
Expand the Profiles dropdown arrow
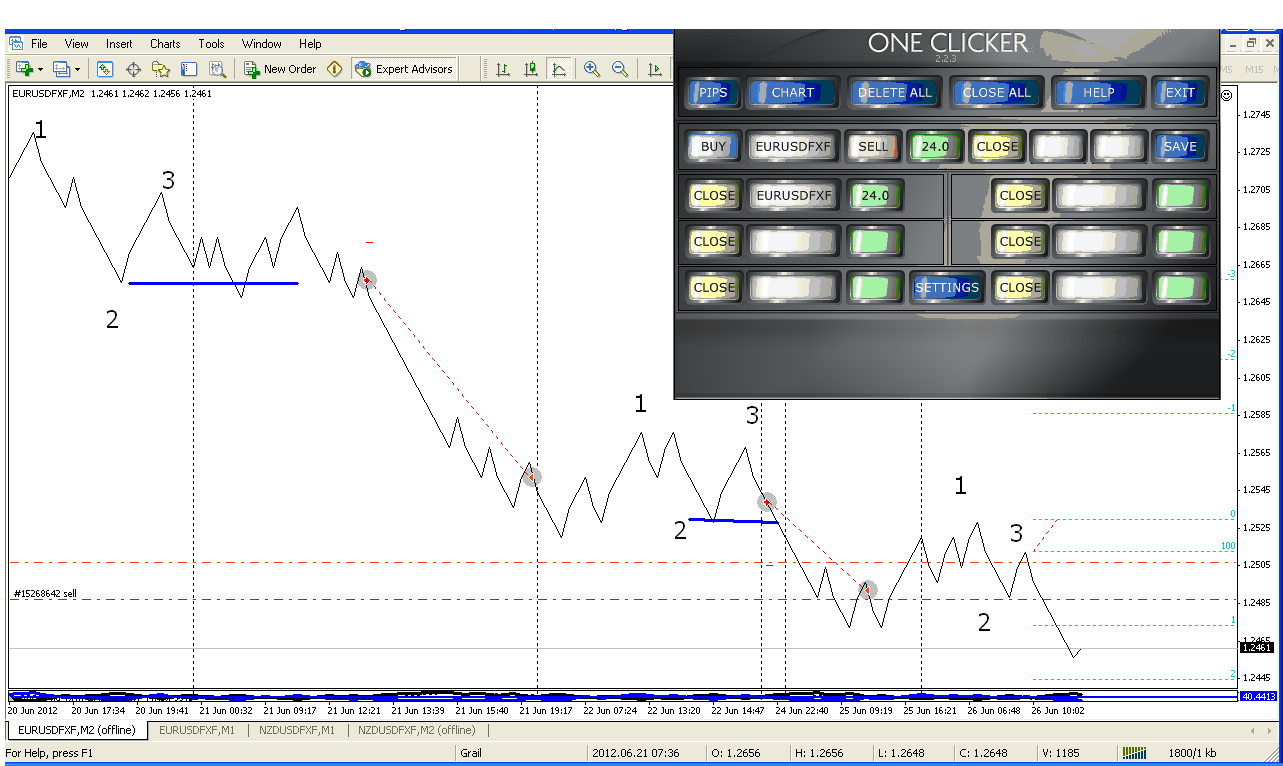click(77, 69)
